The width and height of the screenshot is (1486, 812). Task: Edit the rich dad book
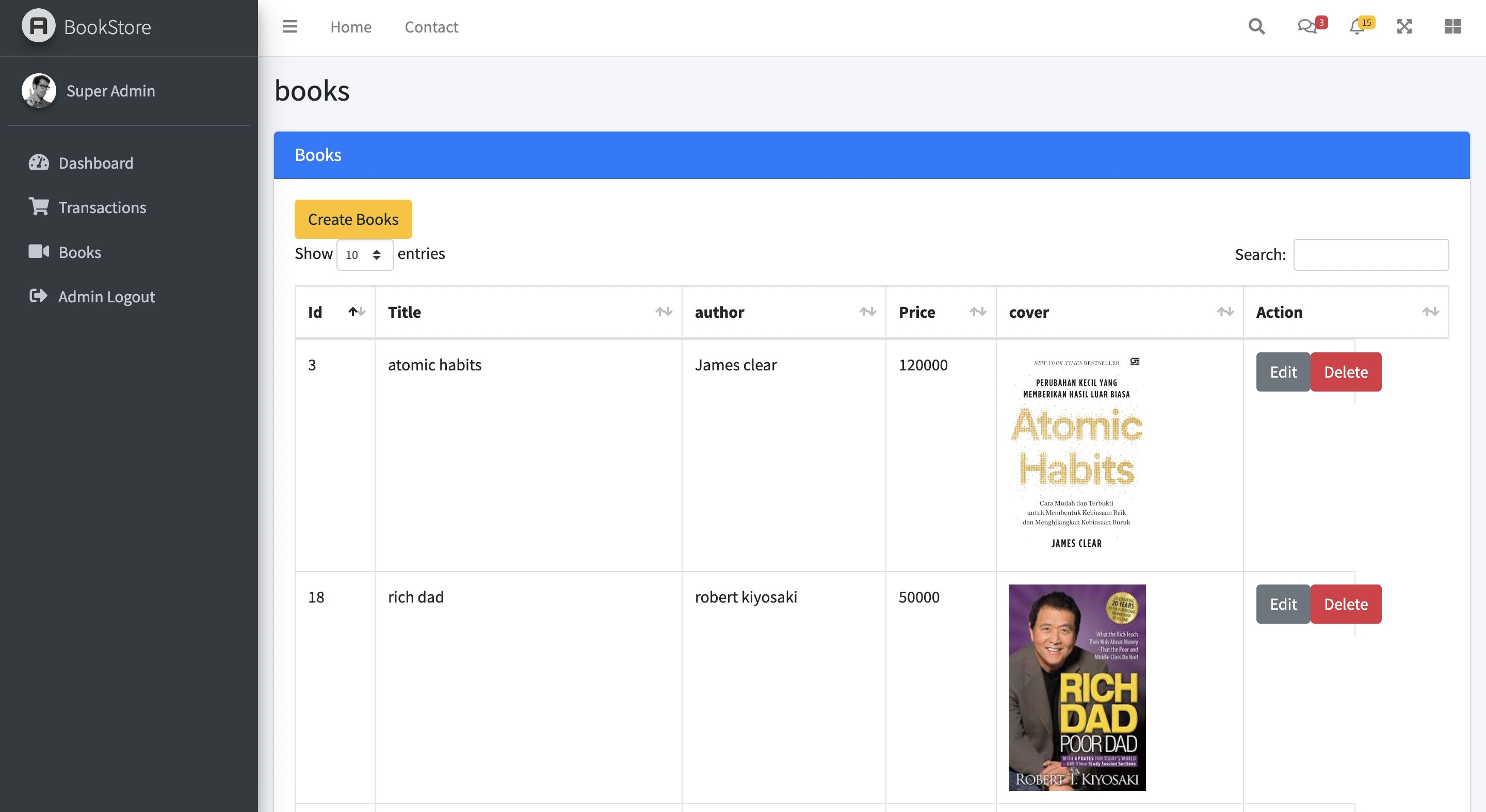[x=1282, y=604]
